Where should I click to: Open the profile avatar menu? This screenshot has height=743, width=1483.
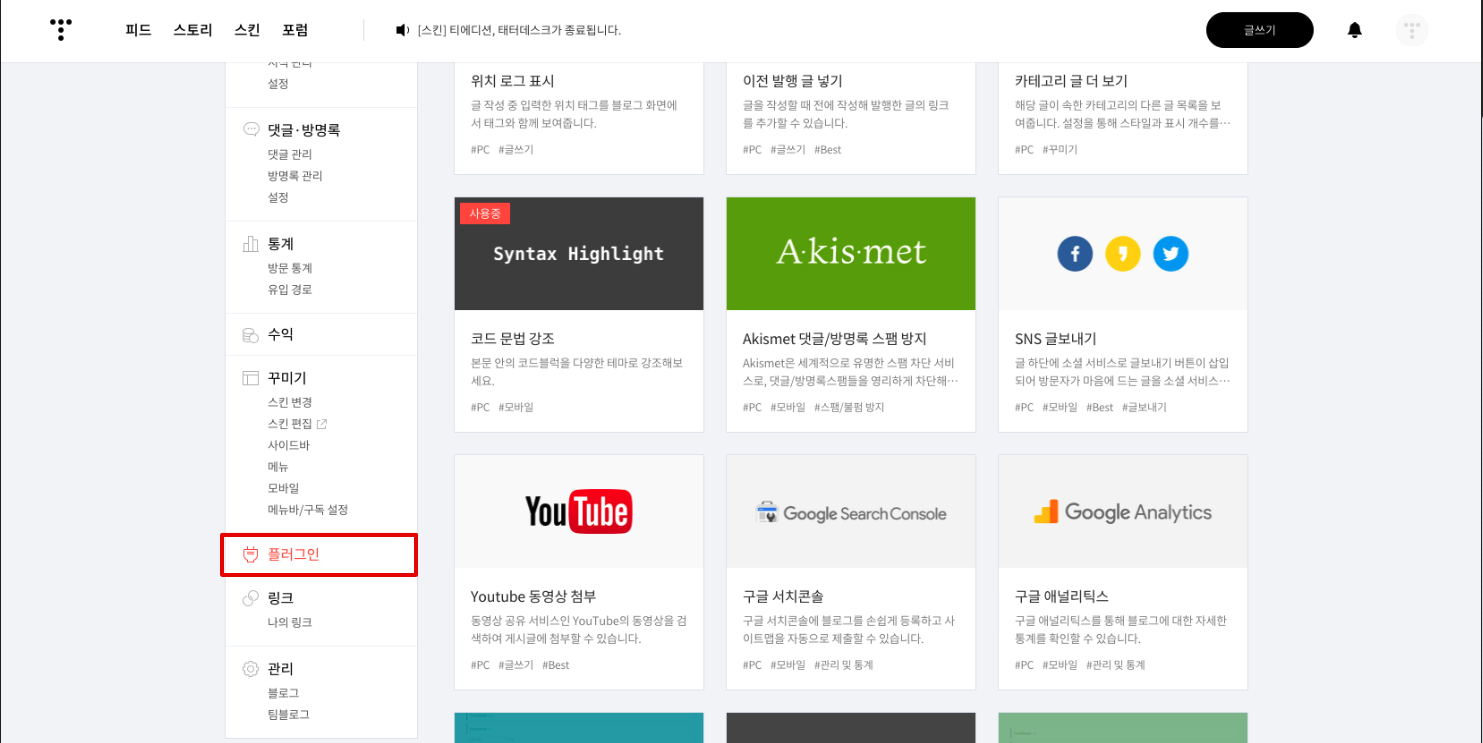point(1412,30)
